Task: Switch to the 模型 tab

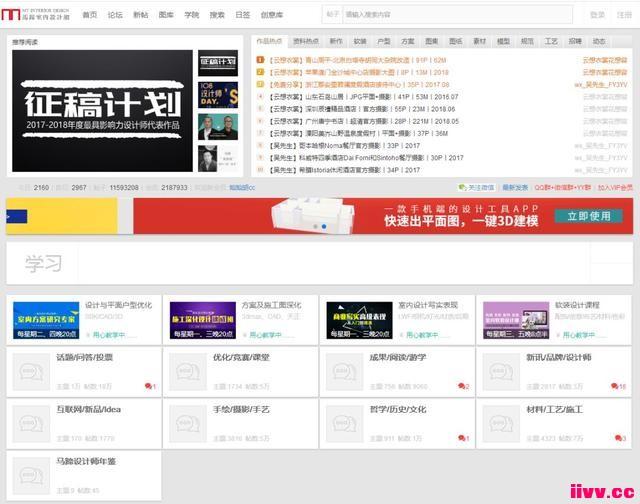Action: [503, 41]
